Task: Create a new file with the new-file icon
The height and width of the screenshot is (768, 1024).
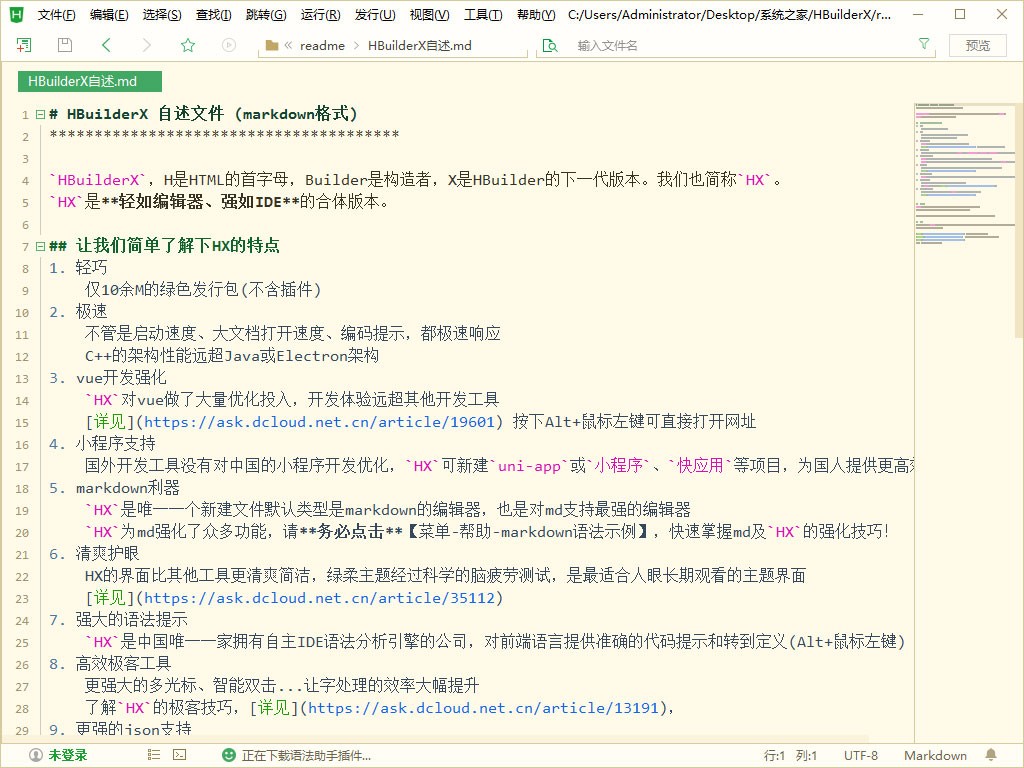Action: [x=23, y=44]
